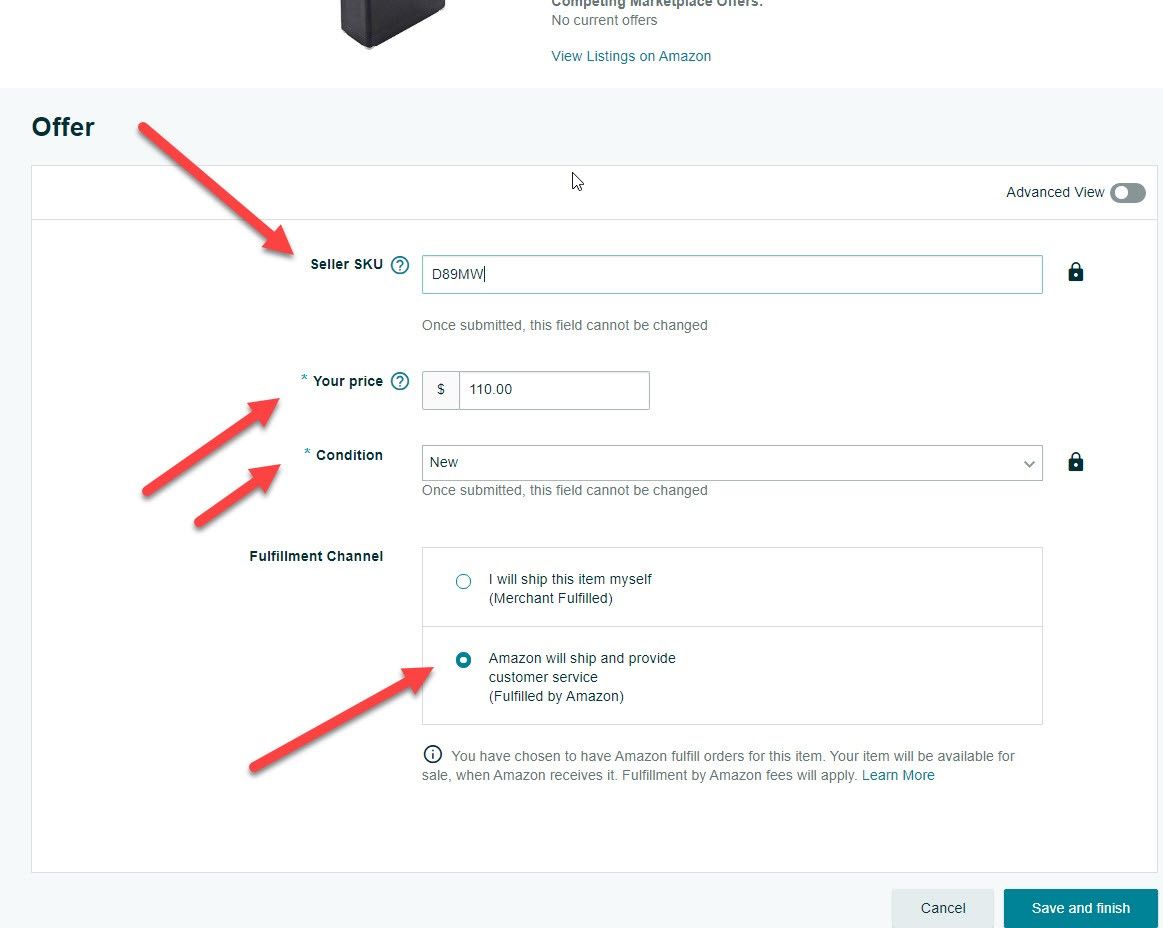Click the product image thumbnail
The height and width of the screenshot is (928, 1163).
[x=392, y=24]
